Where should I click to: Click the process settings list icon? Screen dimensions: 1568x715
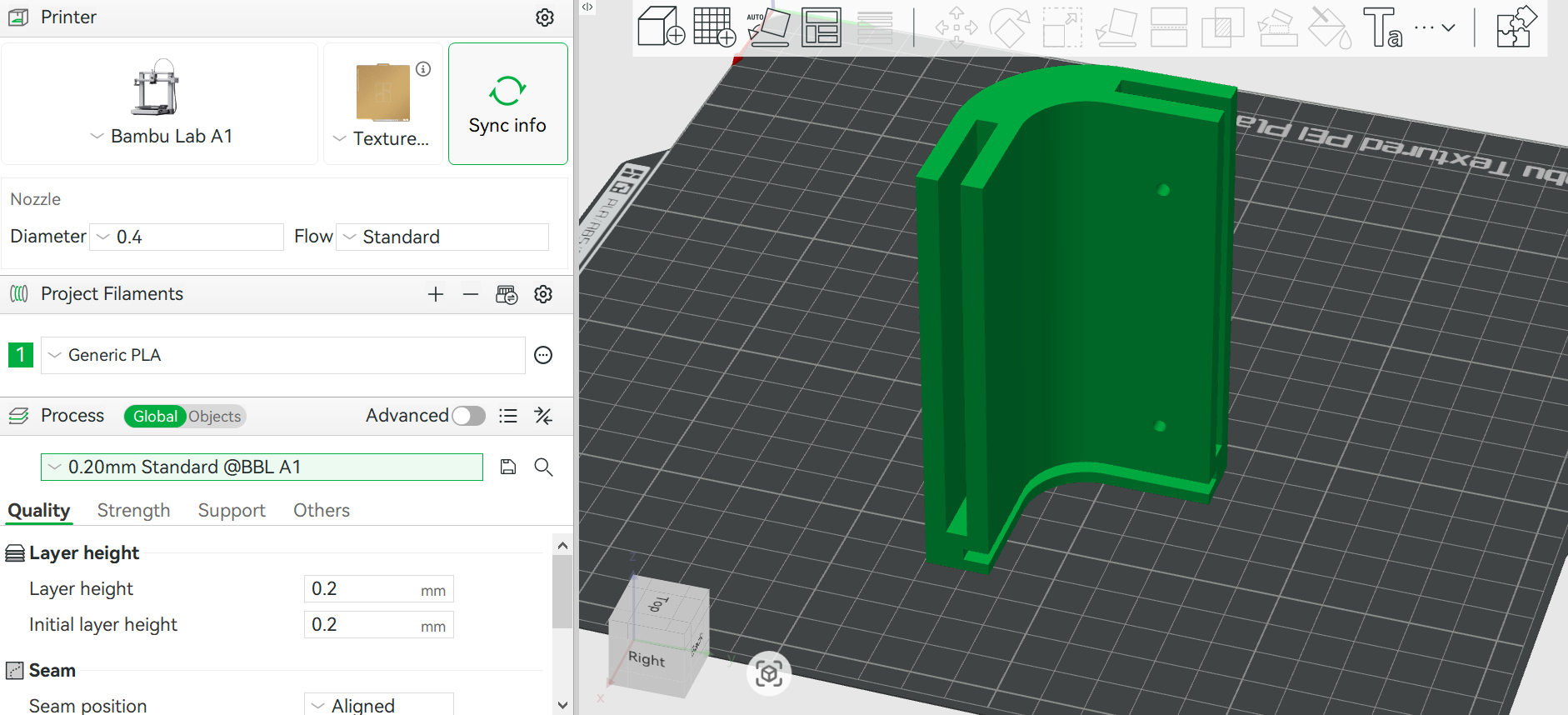tap(508, 416)
